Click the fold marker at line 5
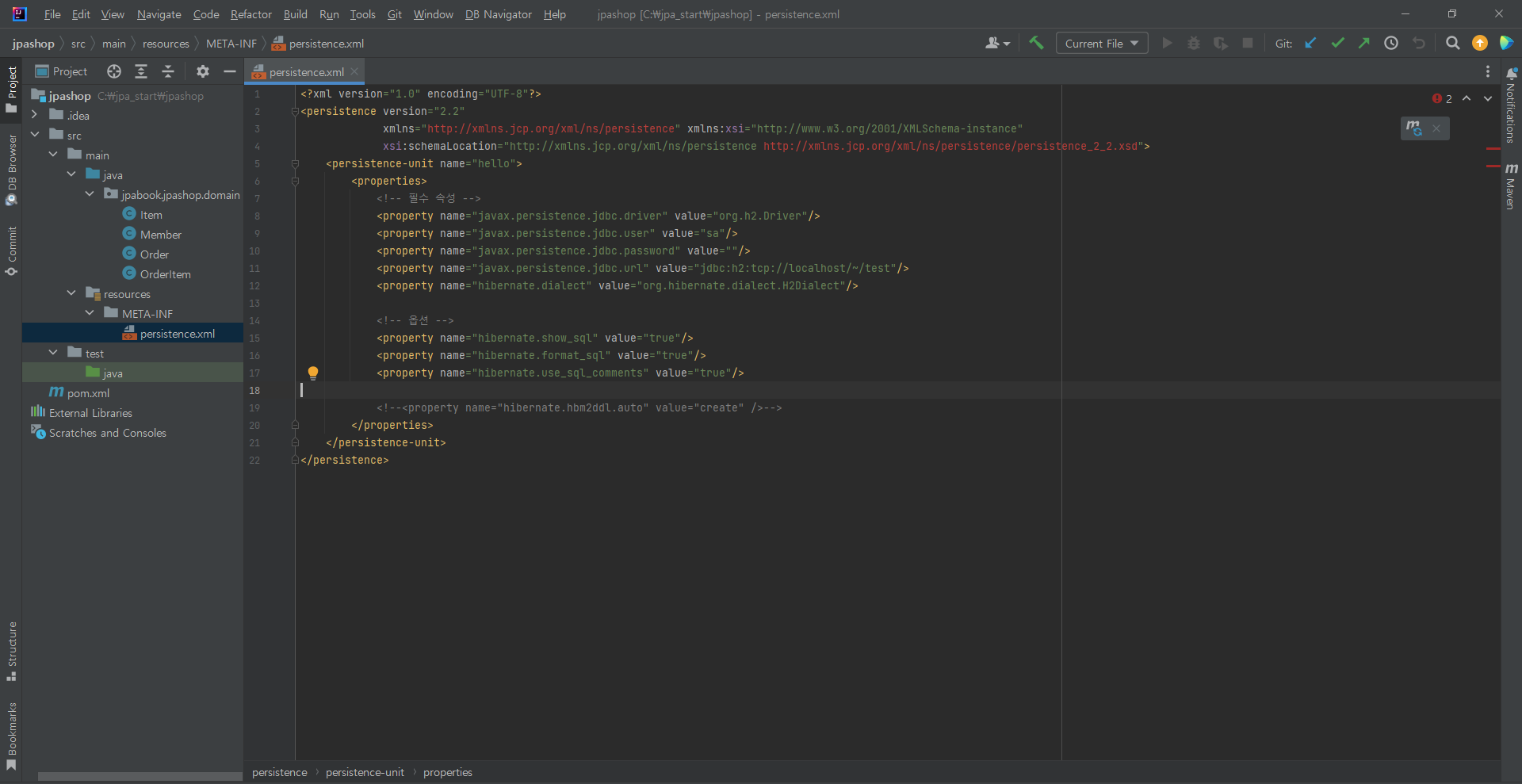 295,163
